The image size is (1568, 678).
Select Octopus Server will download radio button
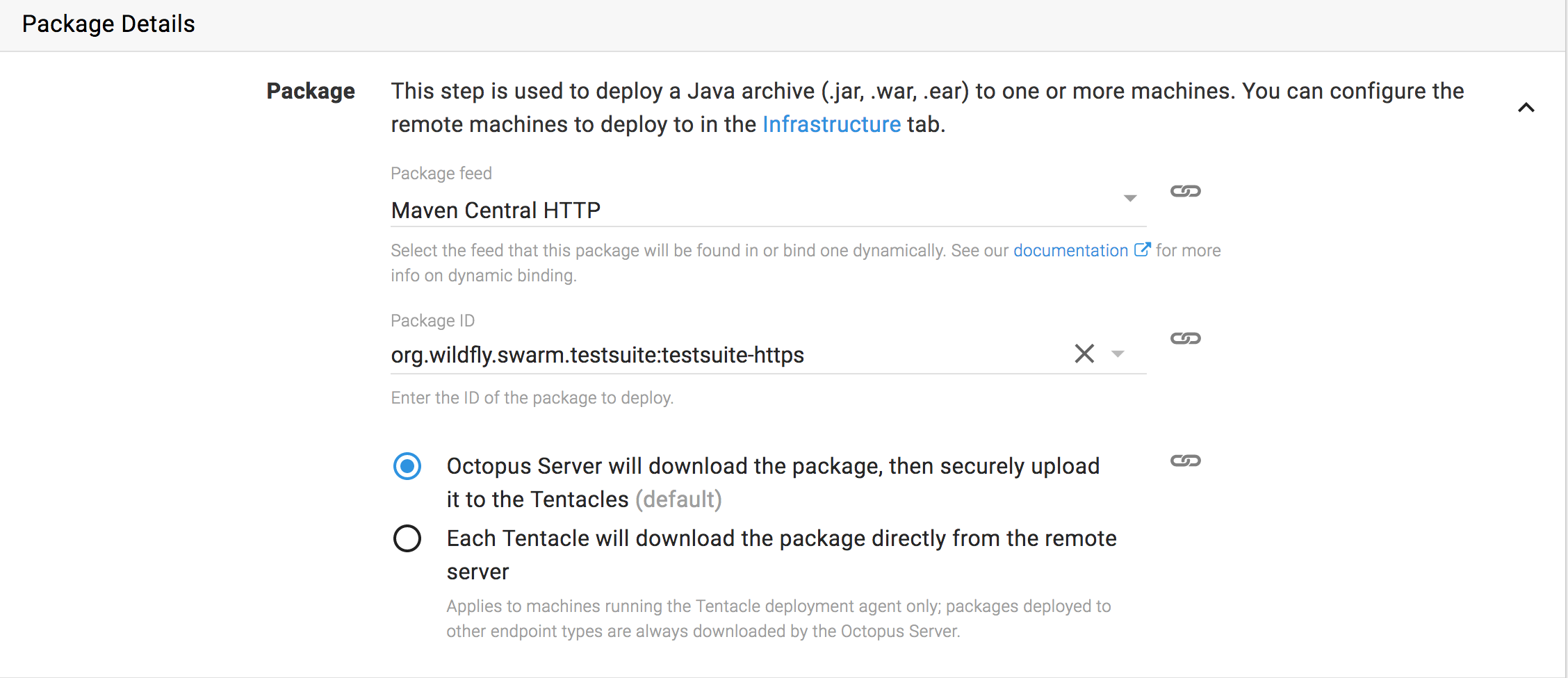[407, 466]
